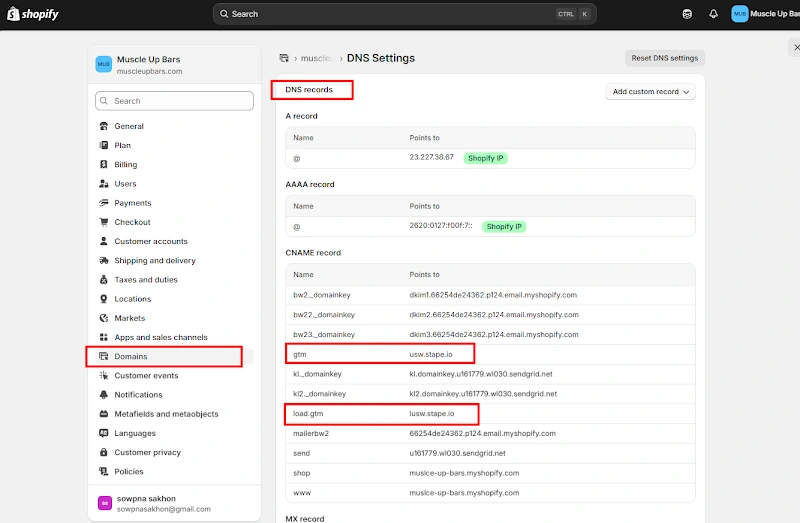
Task: Select the Shipping and delivery truck icon
Action: (104, 261)
